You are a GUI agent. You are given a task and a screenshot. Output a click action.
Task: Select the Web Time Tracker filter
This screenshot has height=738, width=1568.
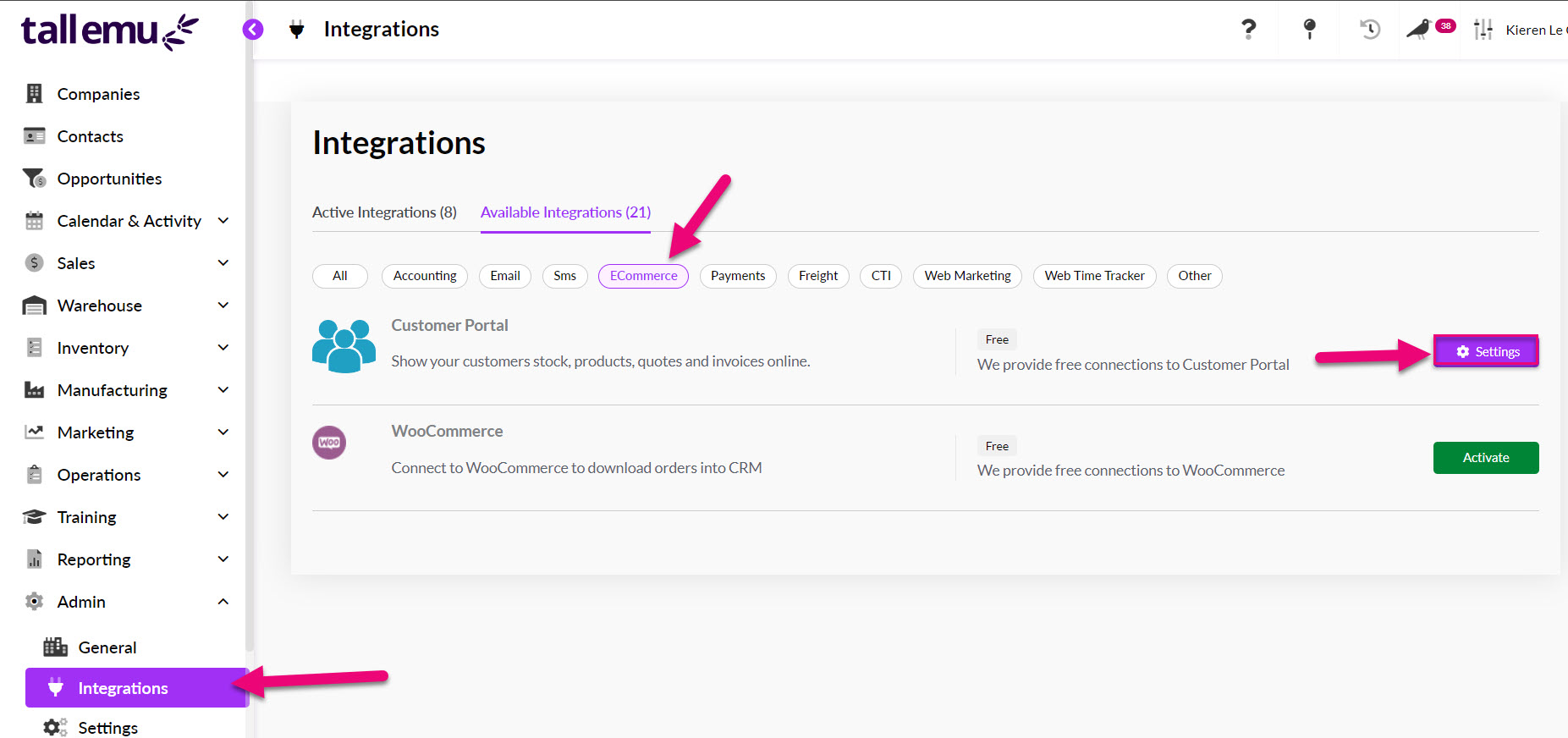point(1094,276)
